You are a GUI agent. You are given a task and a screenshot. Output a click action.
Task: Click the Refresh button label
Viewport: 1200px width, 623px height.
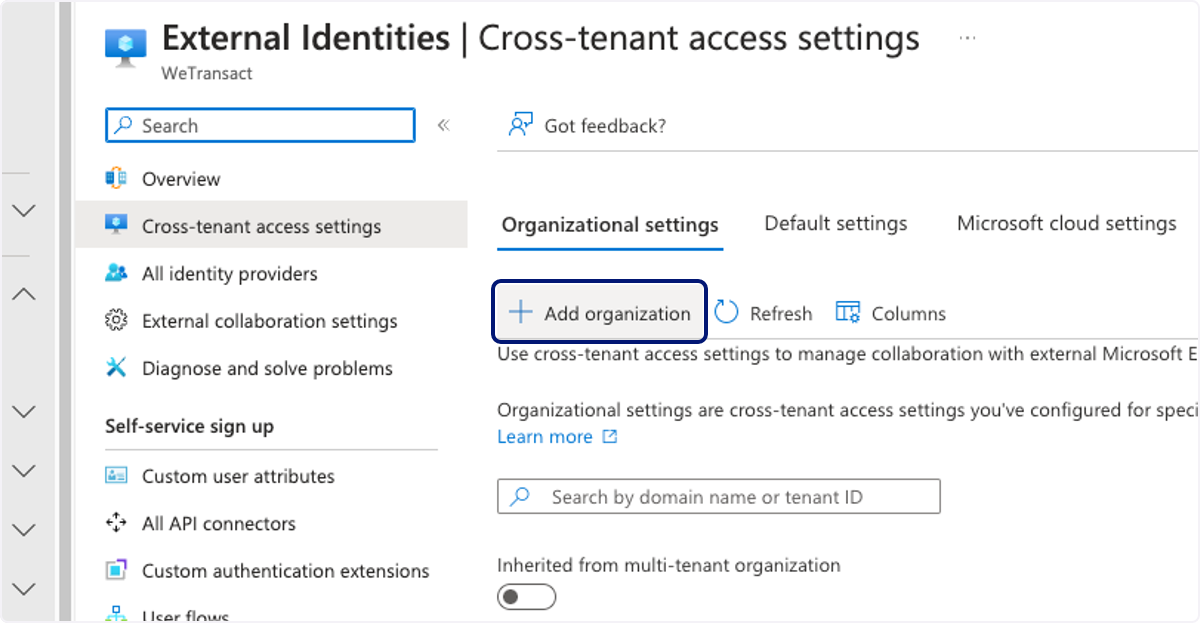(781, 314)
